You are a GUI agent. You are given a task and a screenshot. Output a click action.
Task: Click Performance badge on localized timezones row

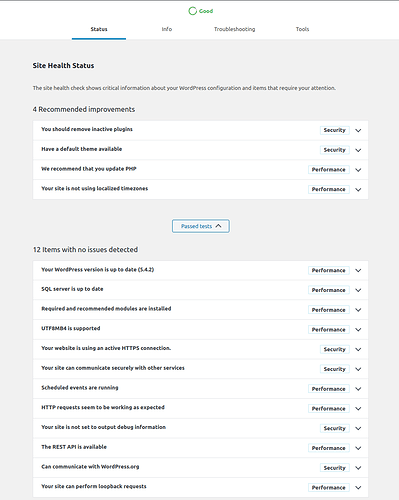329,189
